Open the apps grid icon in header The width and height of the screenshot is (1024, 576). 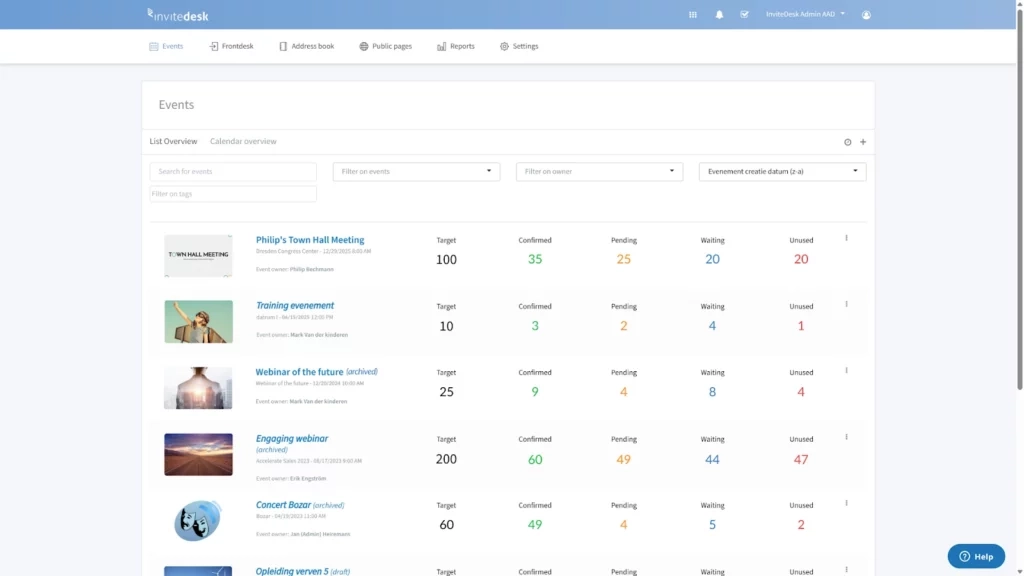(693, 14)
